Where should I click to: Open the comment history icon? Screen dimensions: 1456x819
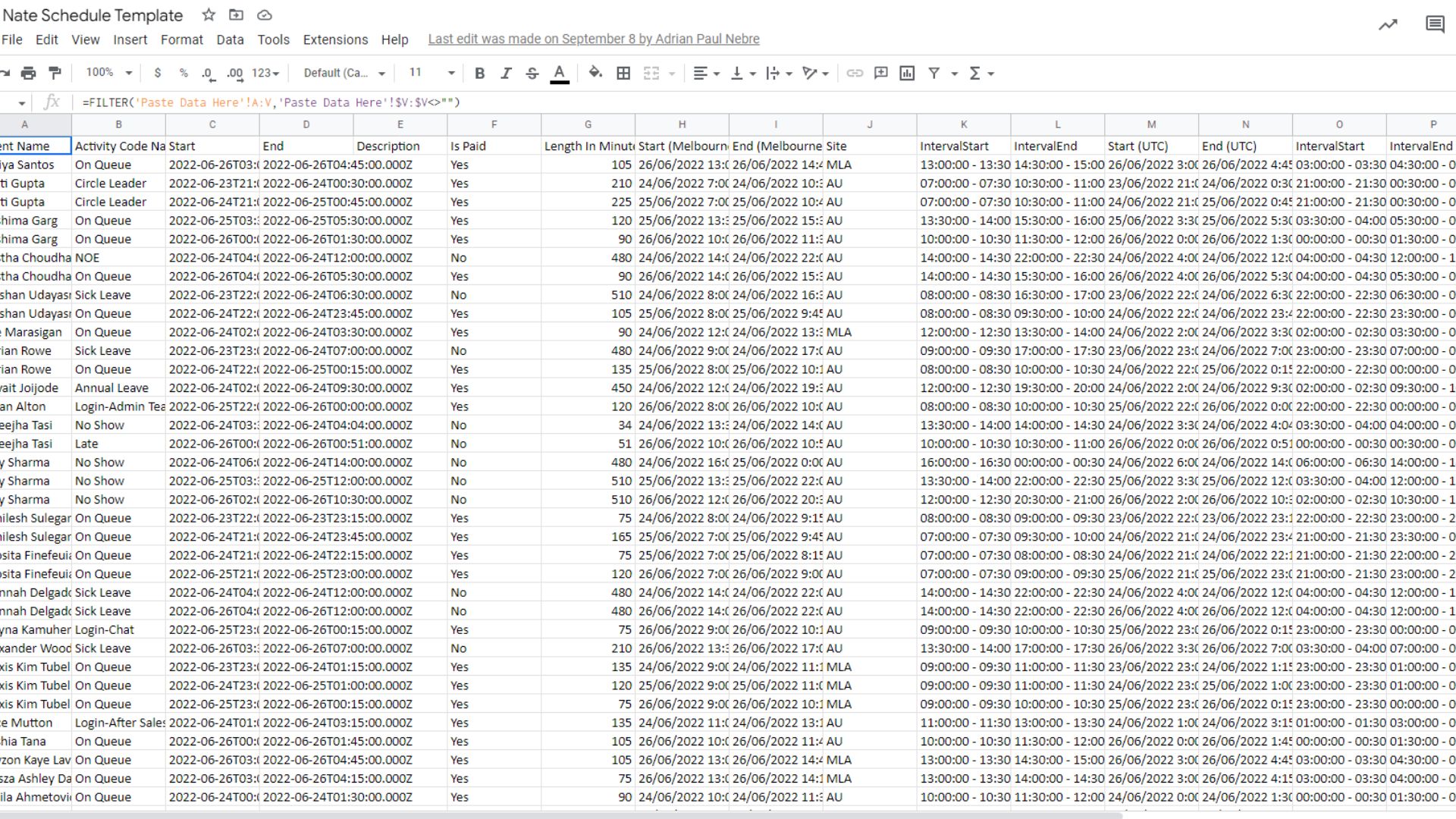[1435, 25]
